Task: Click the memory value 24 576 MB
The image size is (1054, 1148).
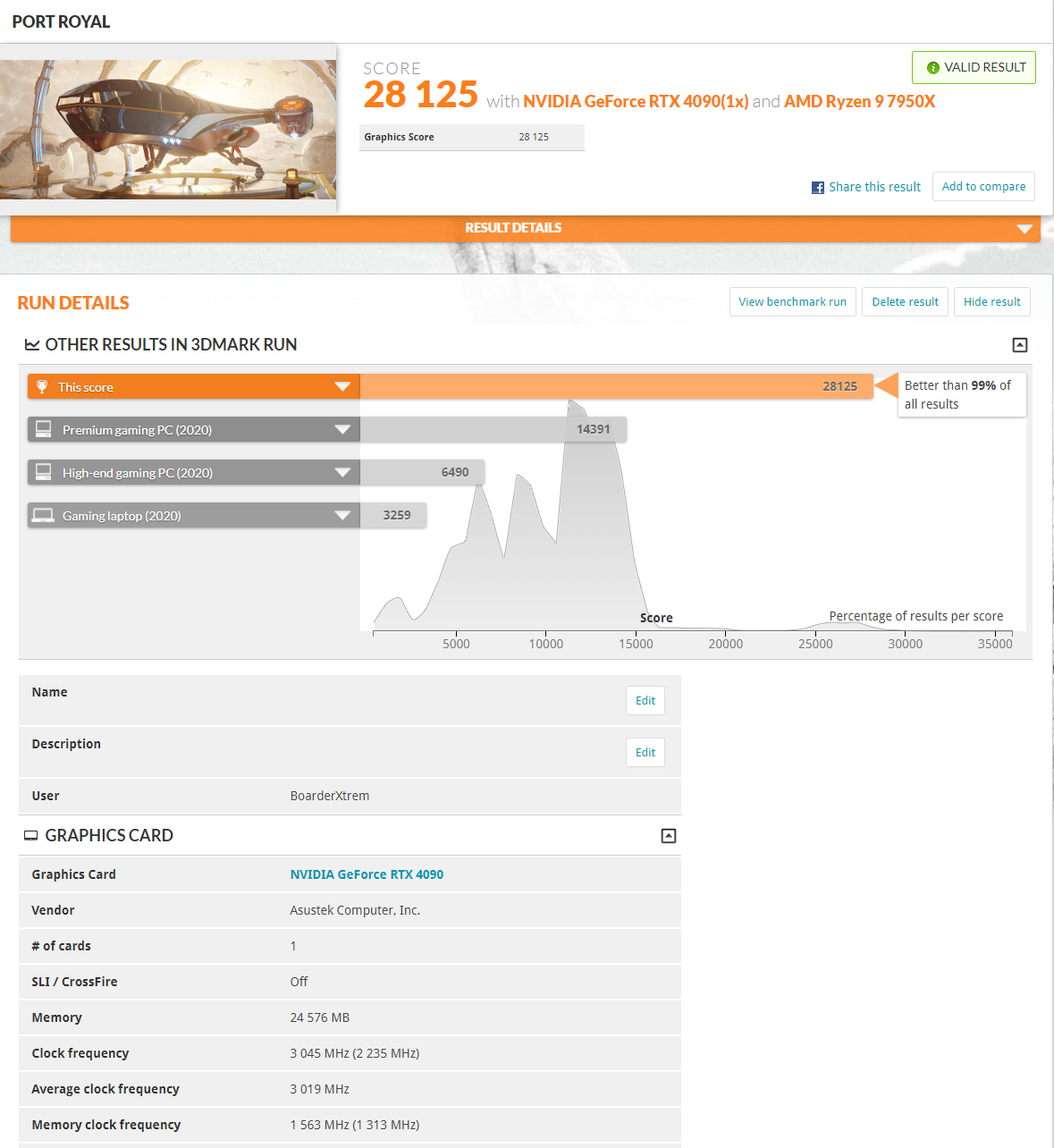Action: point(320,1017)
